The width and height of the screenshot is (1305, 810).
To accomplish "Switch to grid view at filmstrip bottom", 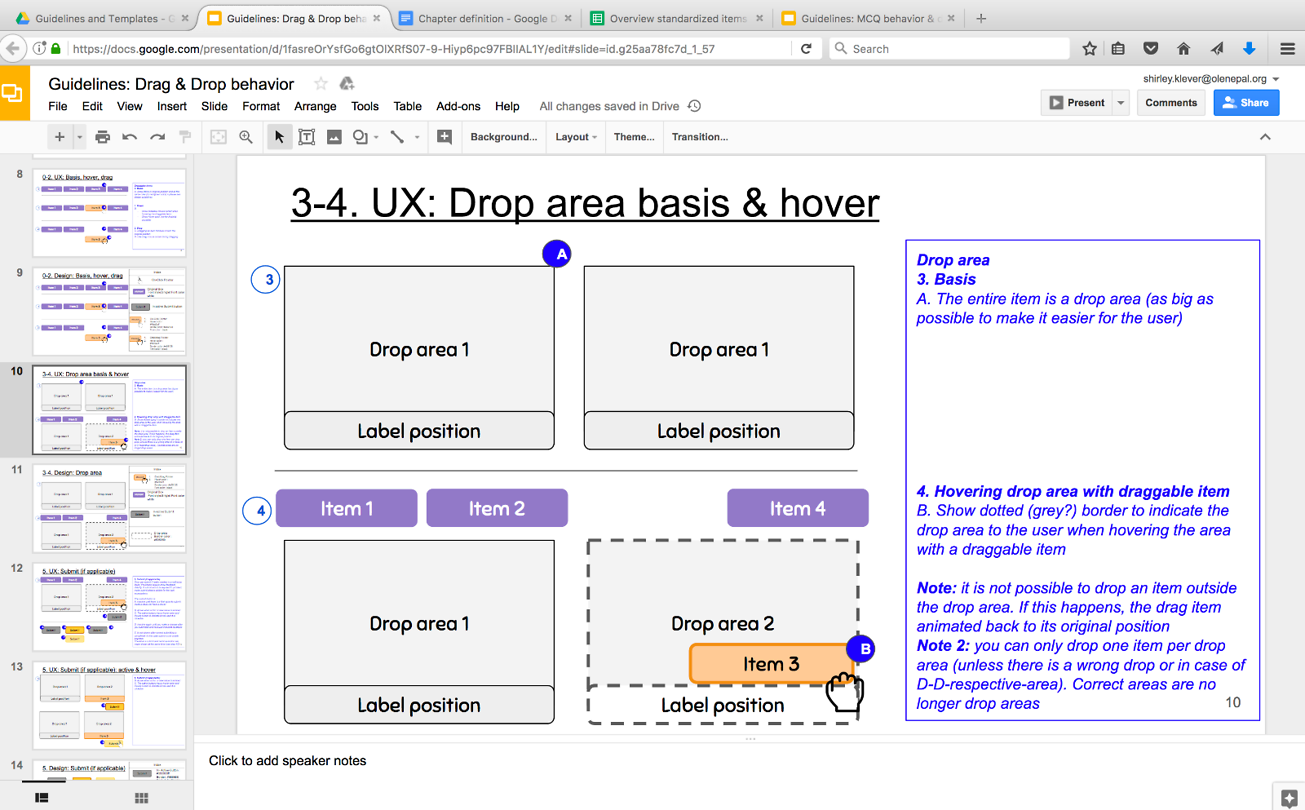I will click(141, 797).
